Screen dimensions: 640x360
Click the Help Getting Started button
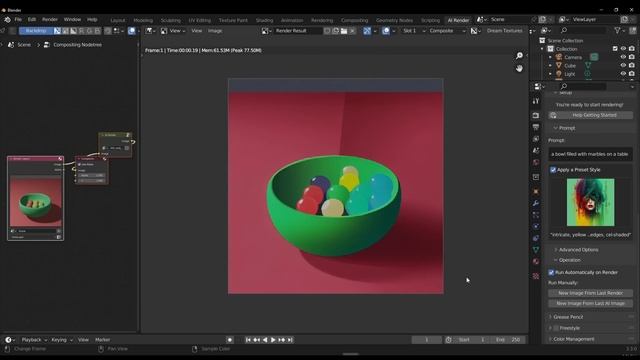pos(590,116)
